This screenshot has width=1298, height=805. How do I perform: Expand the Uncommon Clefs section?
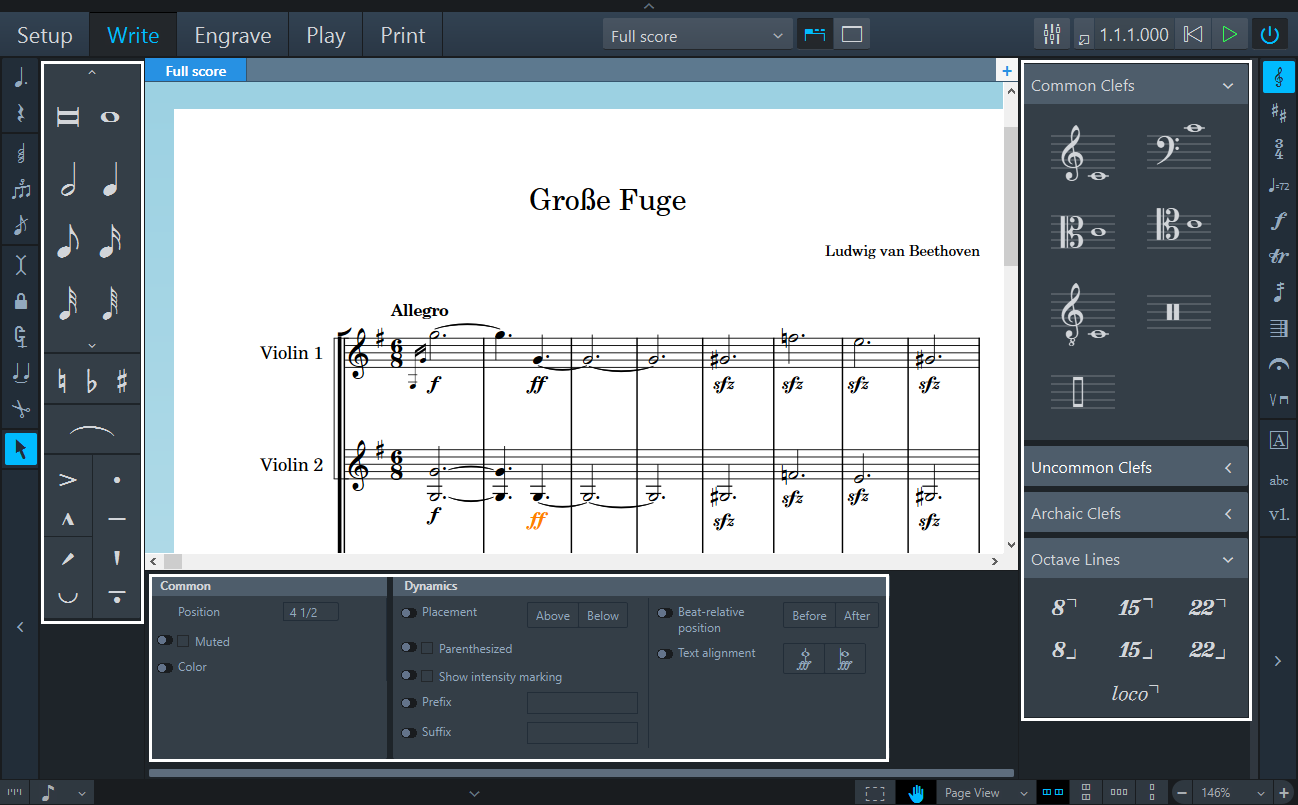tap(1228, 468)
